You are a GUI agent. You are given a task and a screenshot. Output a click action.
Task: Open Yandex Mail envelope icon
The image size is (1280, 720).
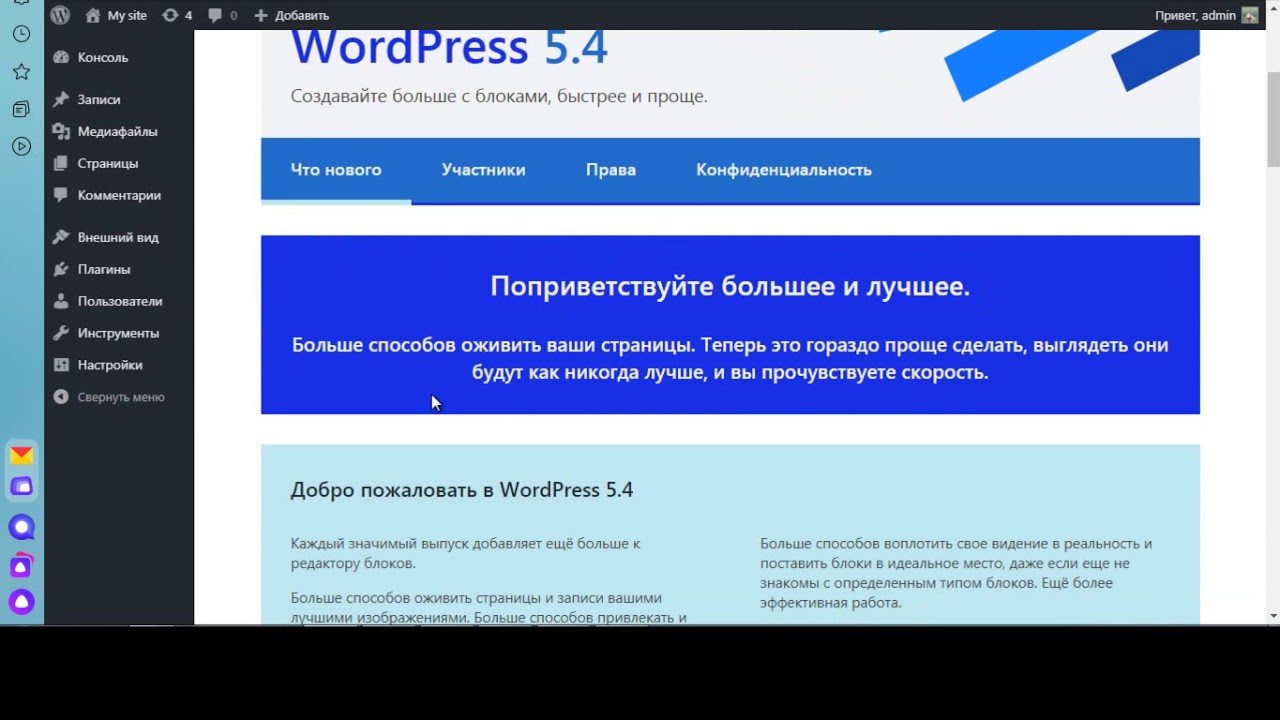click(x=21, y=456)
